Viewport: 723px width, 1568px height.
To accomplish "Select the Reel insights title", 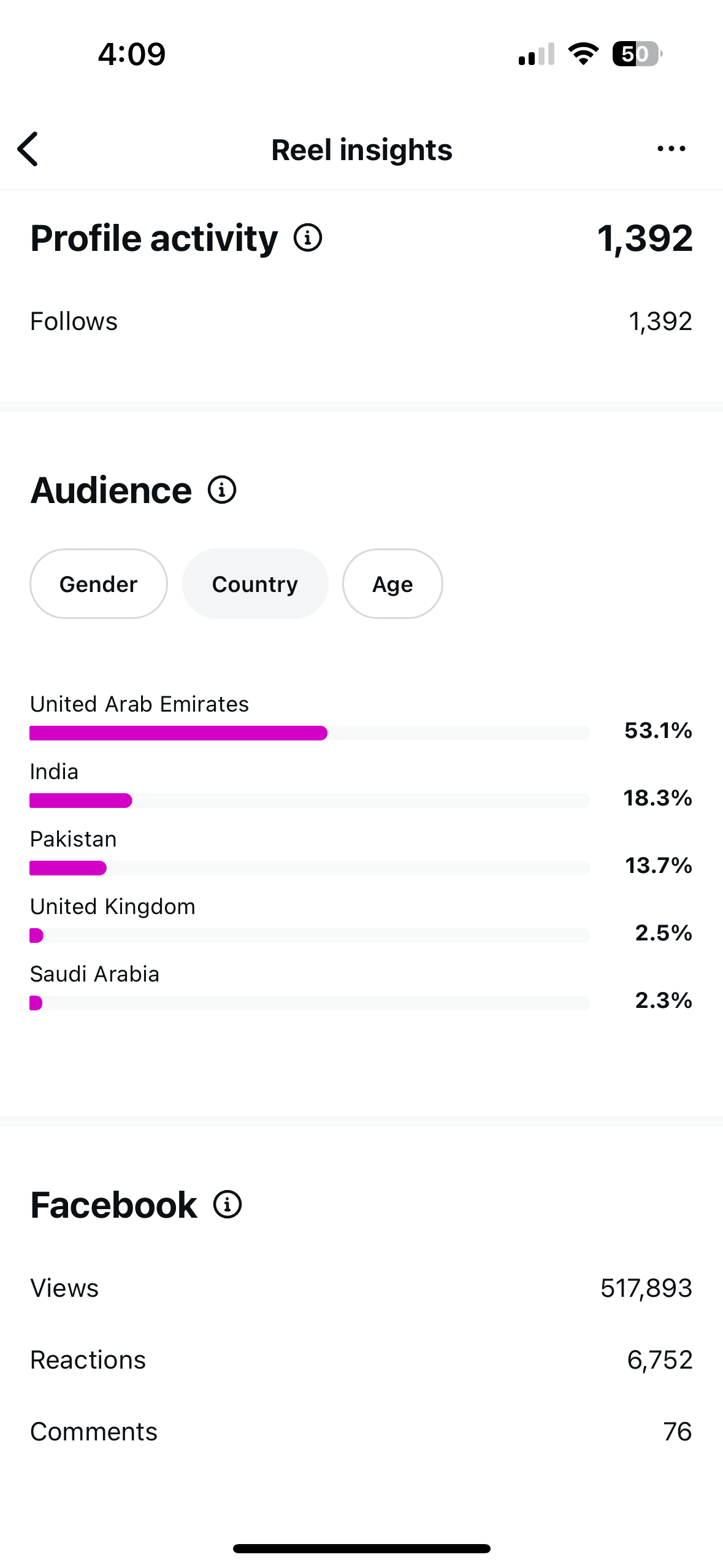I will (x=361, y=149).
